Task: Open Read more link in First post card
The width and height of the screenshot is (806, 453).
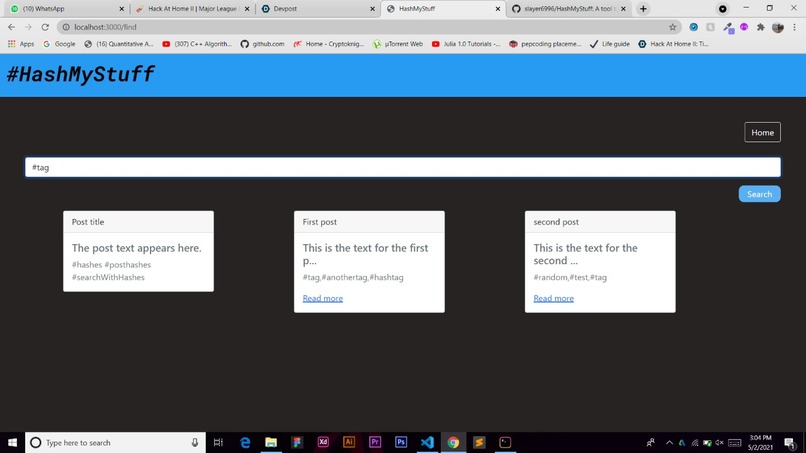Action: (322, 298)
